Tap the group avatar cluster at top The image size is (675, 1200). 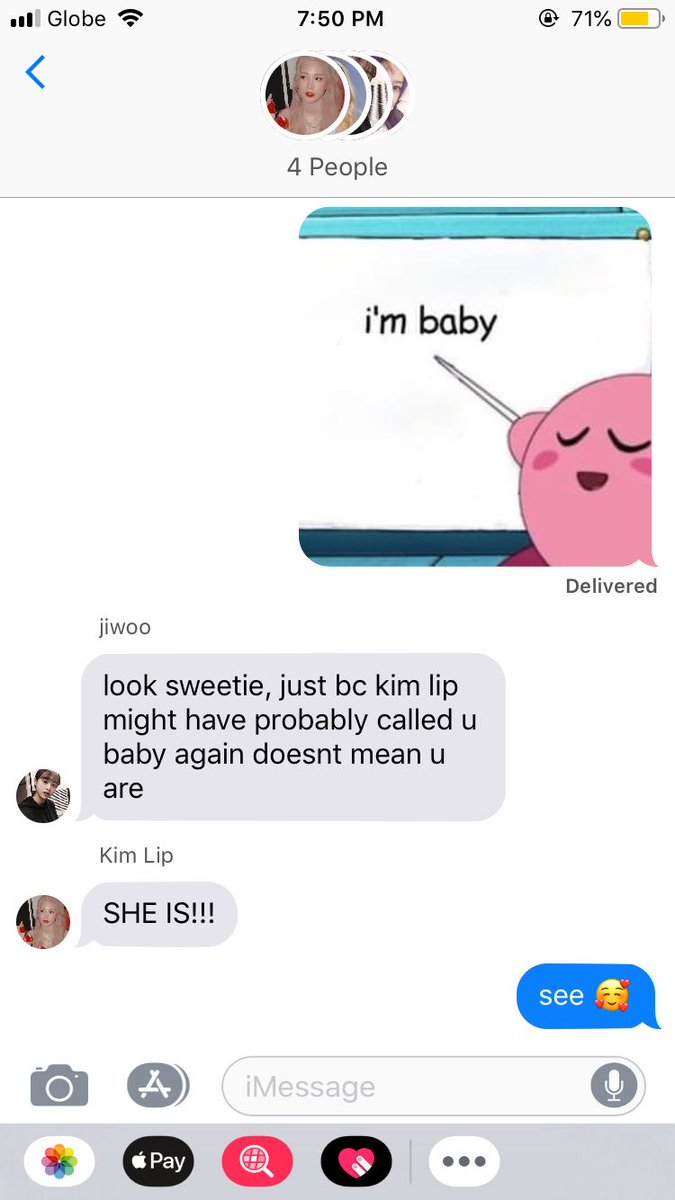coord(337,96)
